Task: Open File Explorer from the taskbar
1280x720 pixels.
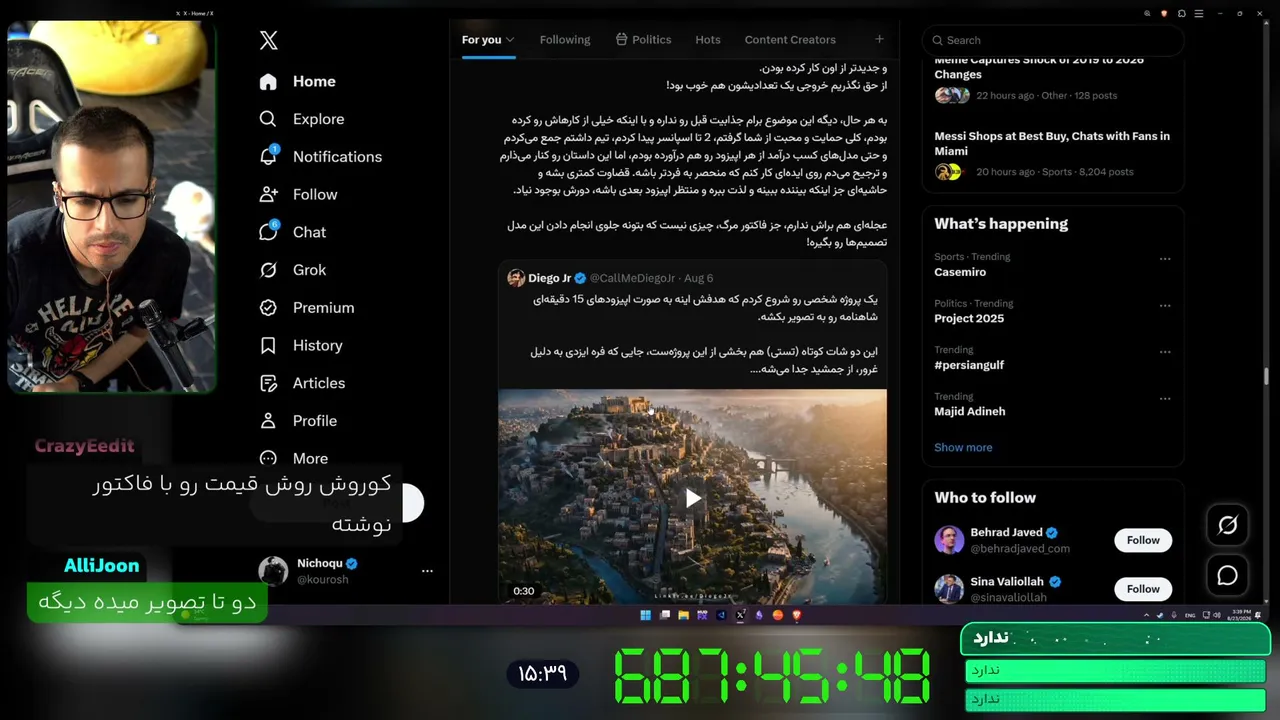Action: 683,615
